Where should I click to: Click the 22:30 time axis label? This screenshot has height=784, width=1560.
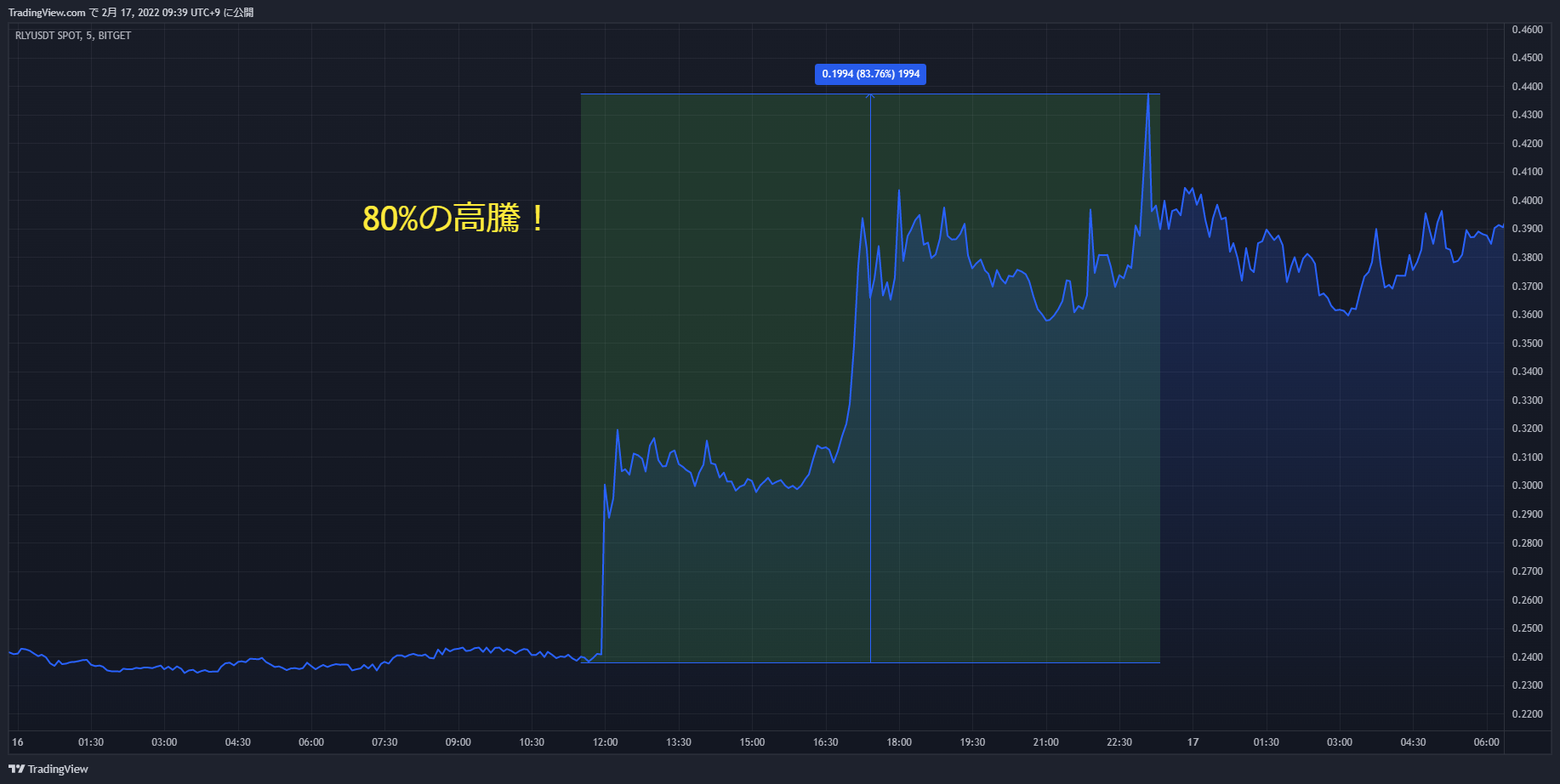click(x=1119, y=742)
